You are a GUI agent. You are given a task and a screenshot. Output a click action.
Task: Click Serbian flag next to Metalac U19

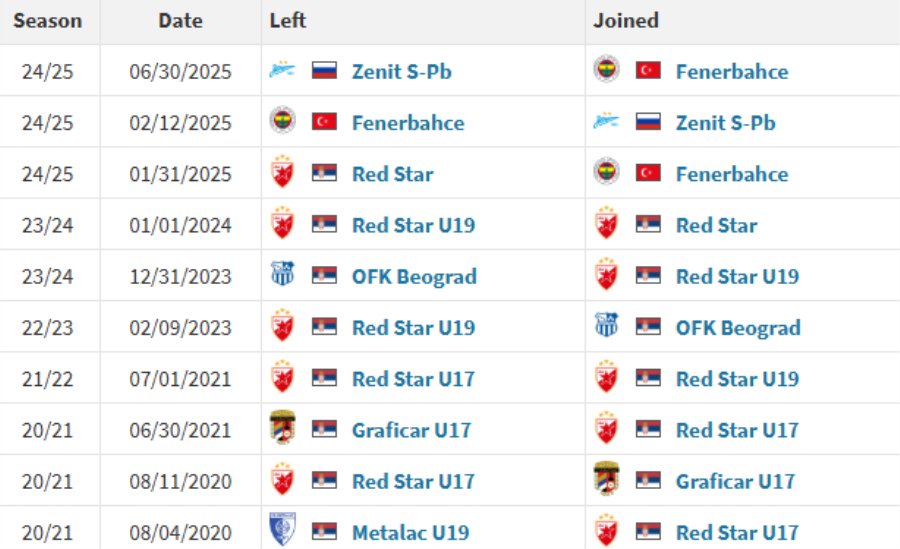(x=324, y=531)
